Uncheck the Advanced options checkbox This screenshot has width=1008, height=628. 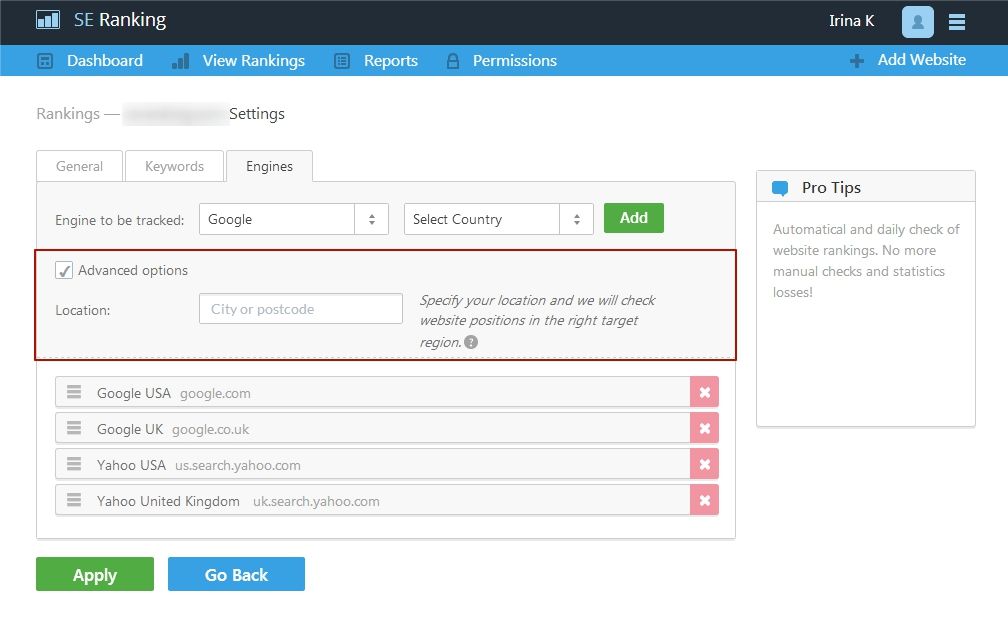[64, 270]
